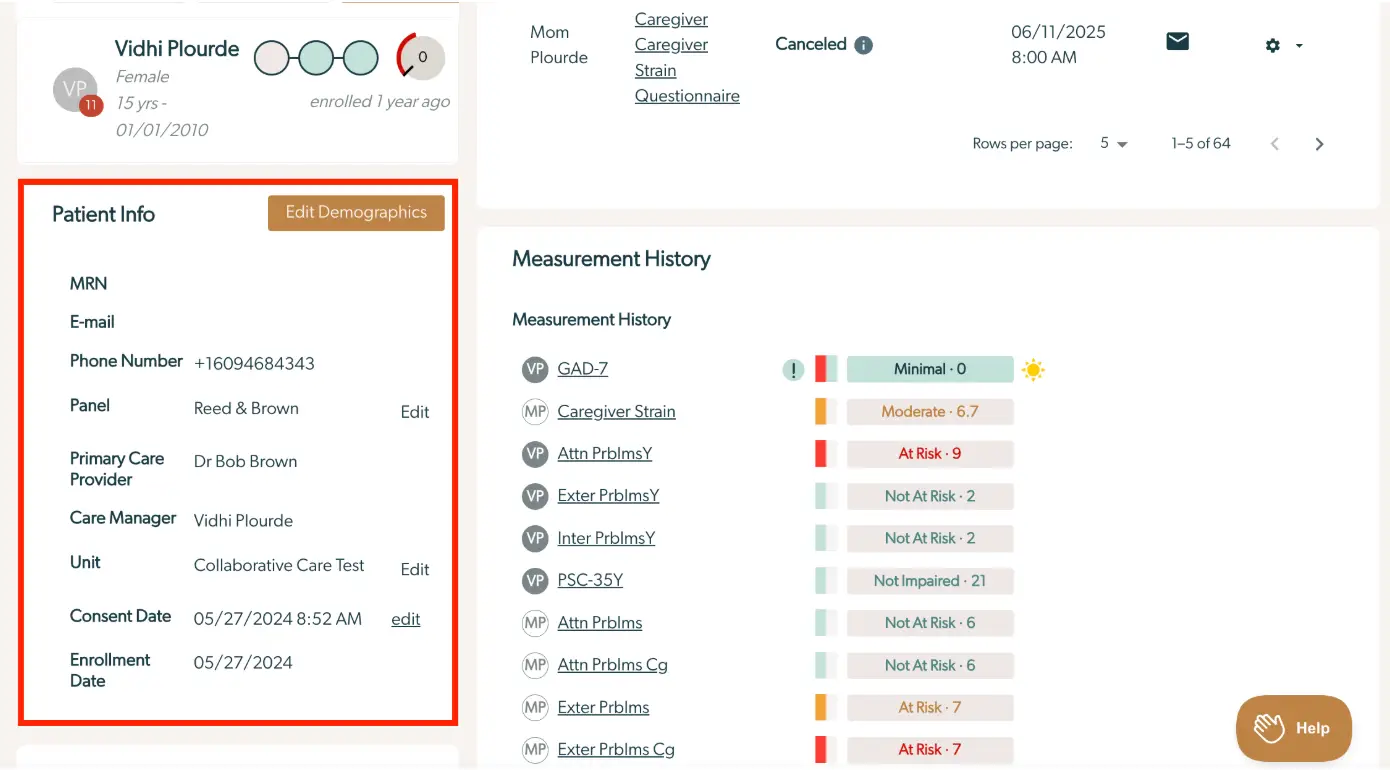This screenshot has height=770, width=1390.
Task: Click the score gauge showing 0
Action: [x=419, y=57]
